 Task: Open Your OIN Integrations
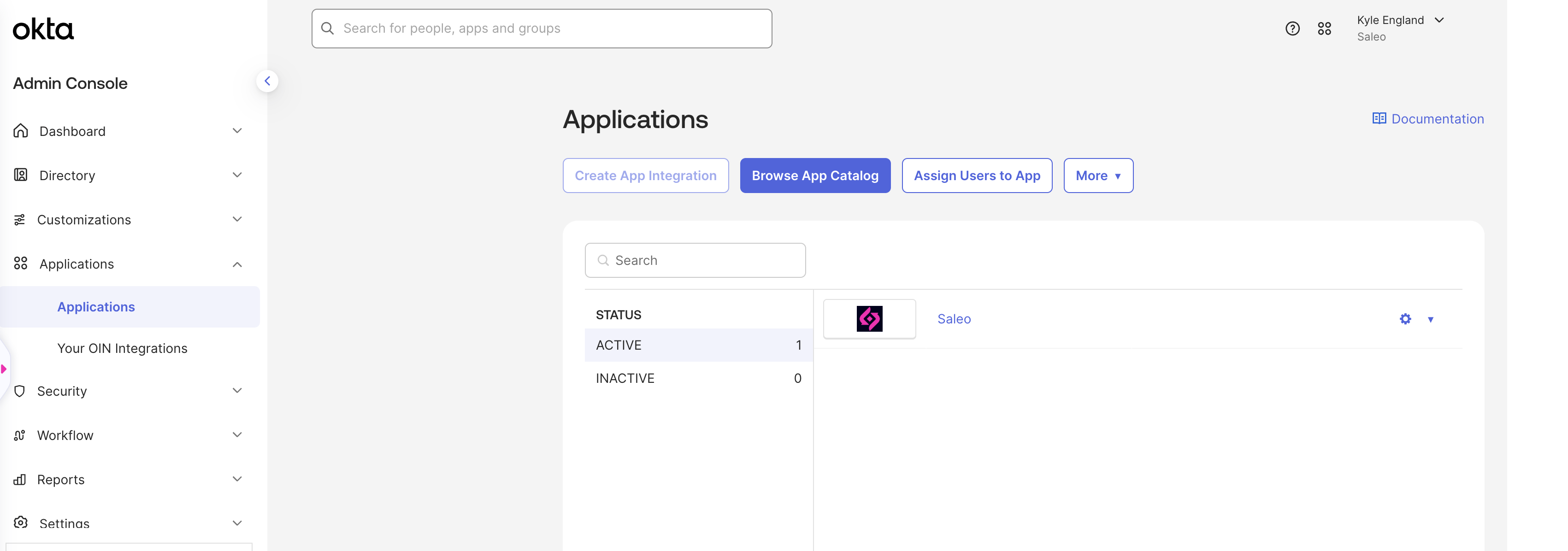[x=122, y=348]
